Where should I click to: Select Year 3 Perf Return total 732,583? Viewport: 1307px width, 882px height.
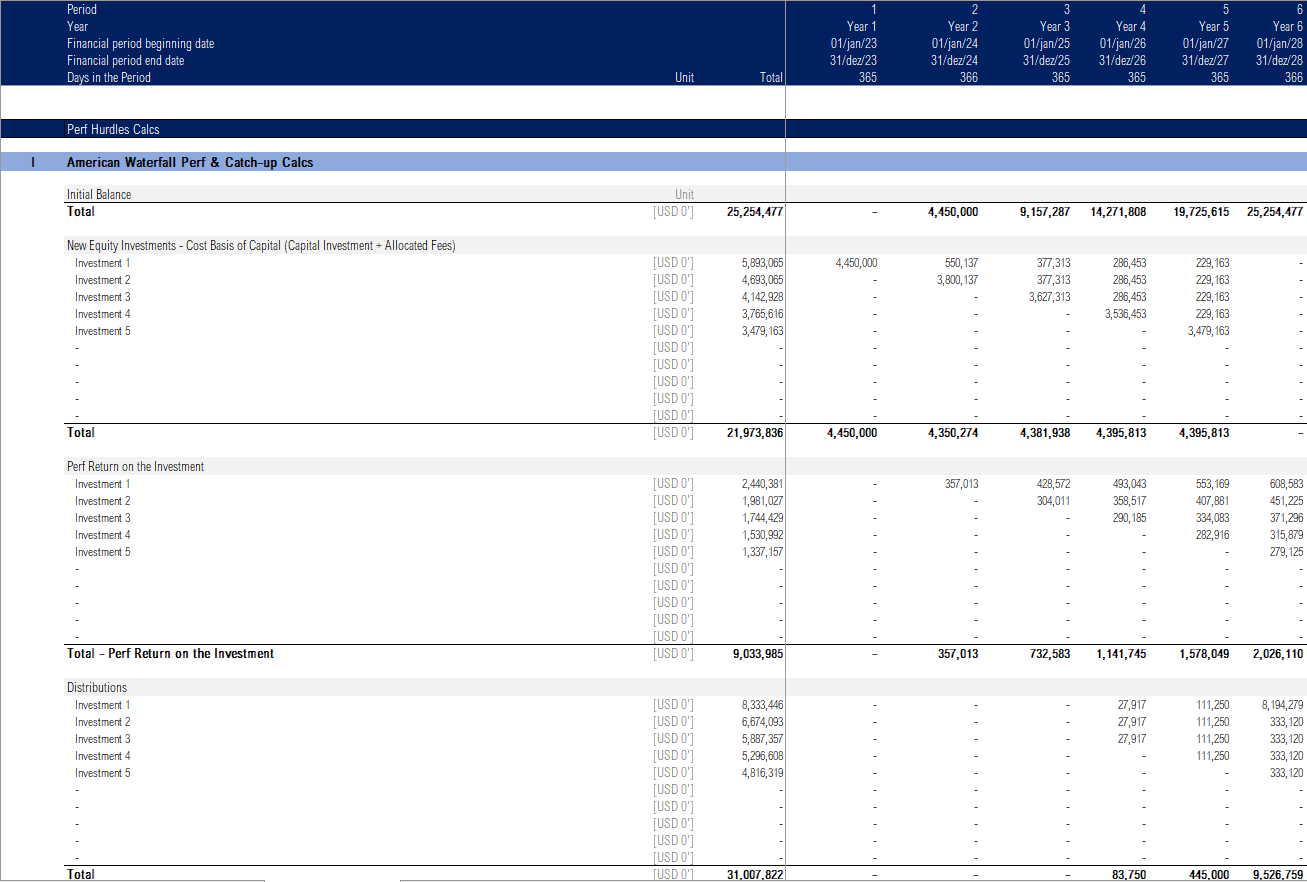(1048, 653)
